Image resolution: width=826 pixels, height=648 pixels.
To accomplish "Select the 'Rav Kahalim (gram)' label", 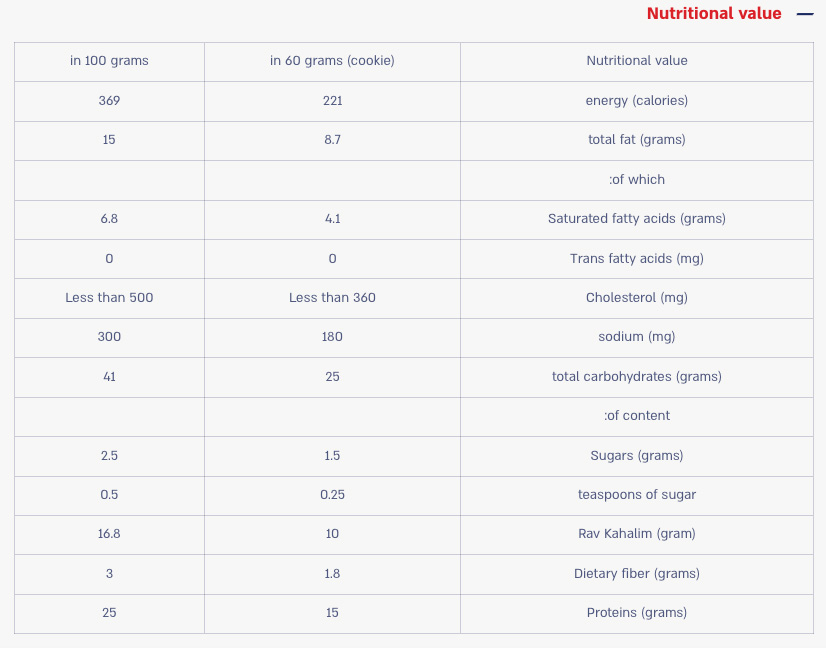I will [x=636, y=534].
